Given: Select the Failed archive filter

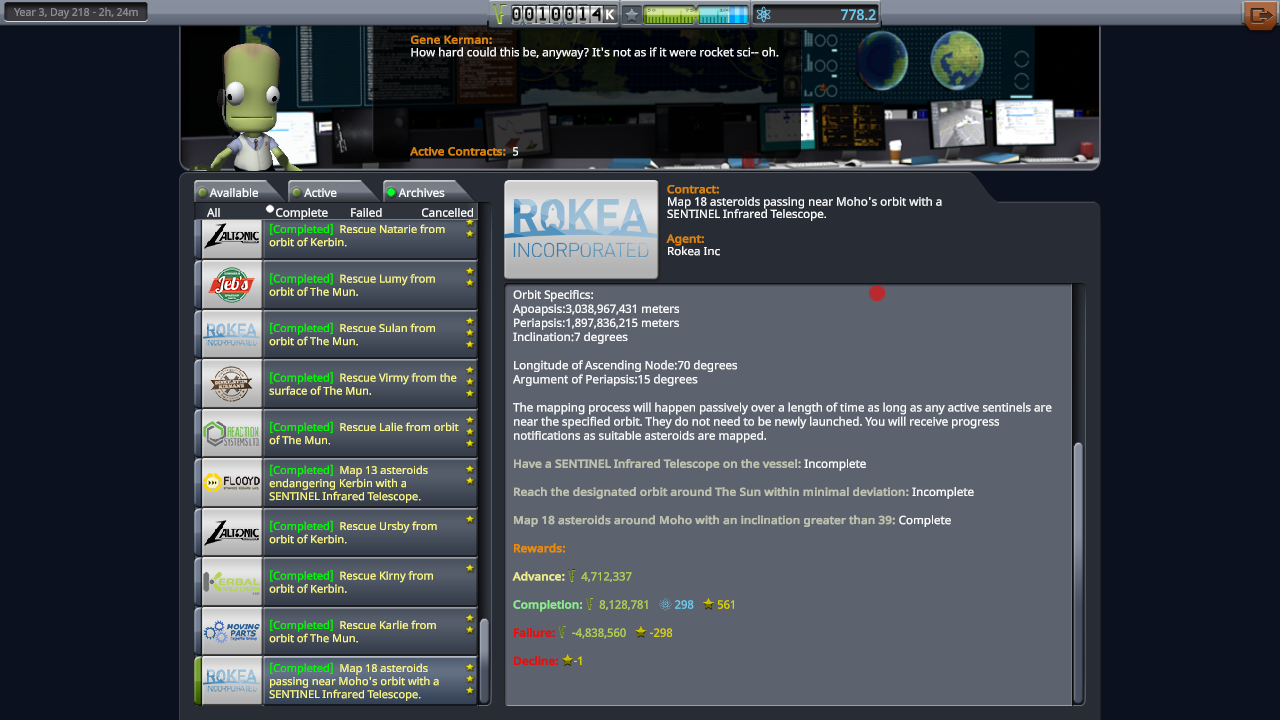Looking at the screenshot, I should [366, 212].
